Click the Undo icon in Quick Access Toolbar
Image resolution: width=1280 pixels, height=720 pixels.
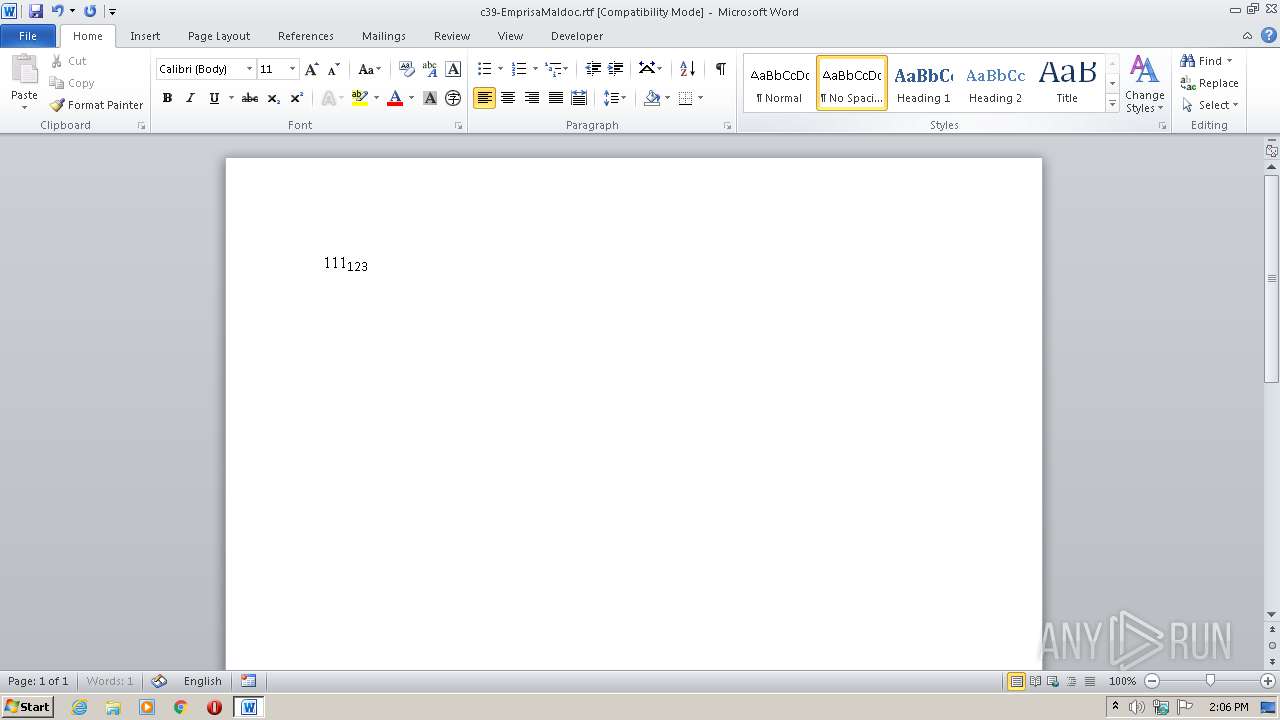pos(57,11)
